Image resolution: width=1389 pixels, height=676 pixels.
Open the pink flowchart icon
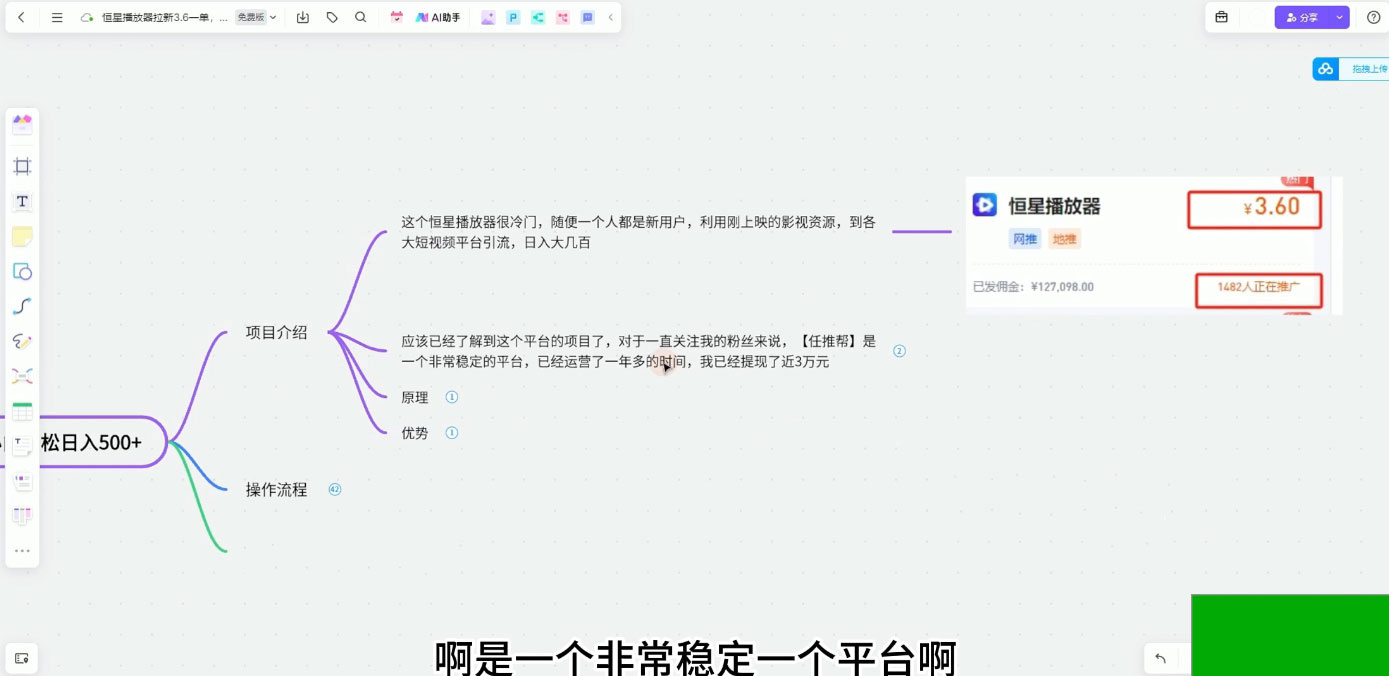(x=563, y=17)
